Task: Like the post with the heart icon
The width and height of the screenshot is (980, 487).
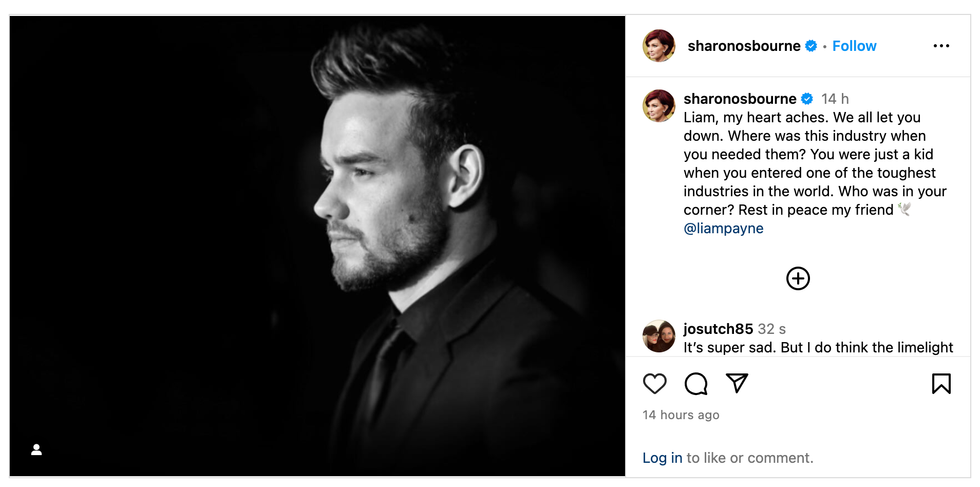Action: tap(655, 384)
